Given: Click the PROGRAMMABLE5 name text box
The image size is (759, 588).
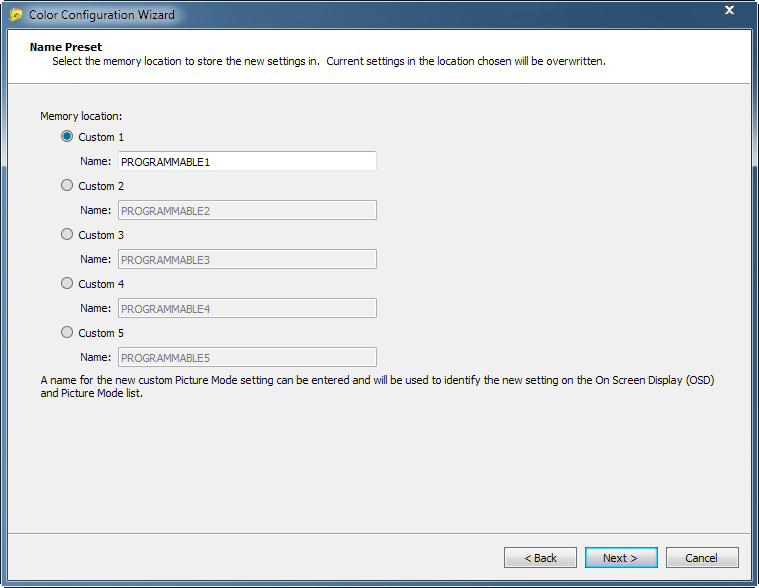Looking at the screenshot, I should click(x=247, y=357).
